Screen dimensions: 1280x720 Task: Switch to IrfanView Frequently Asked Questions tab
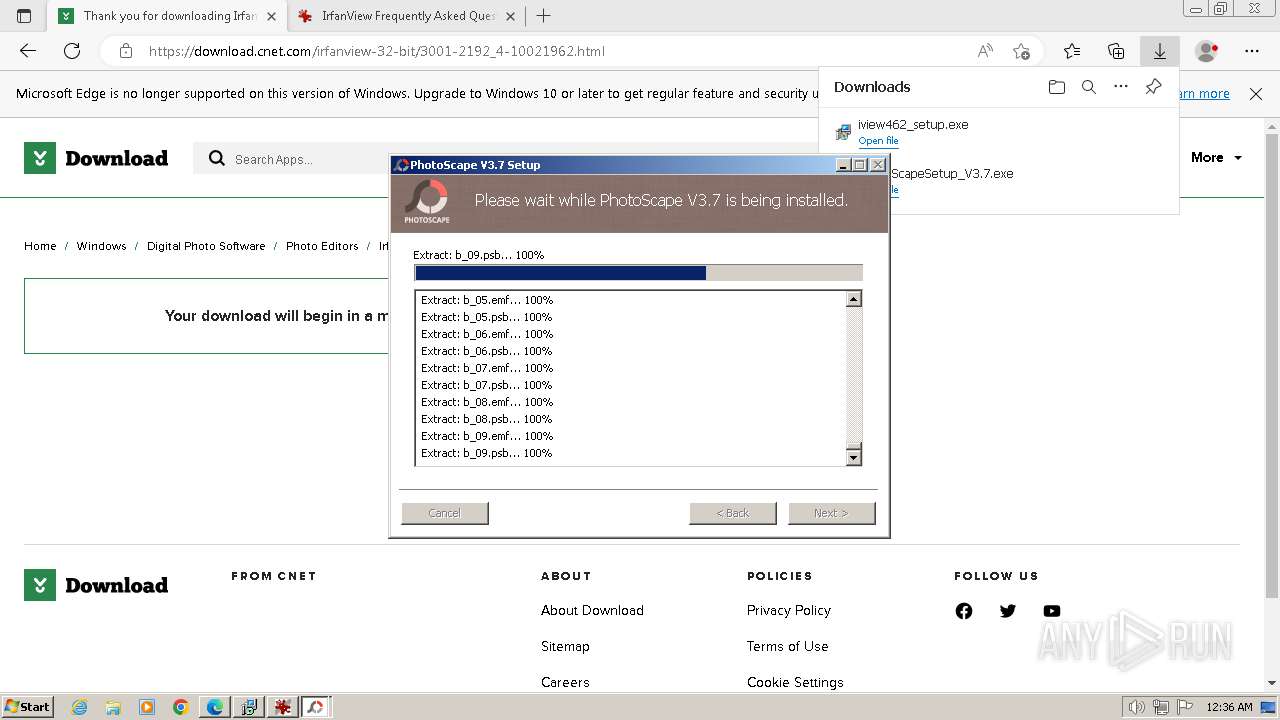[x=408, y=16]
